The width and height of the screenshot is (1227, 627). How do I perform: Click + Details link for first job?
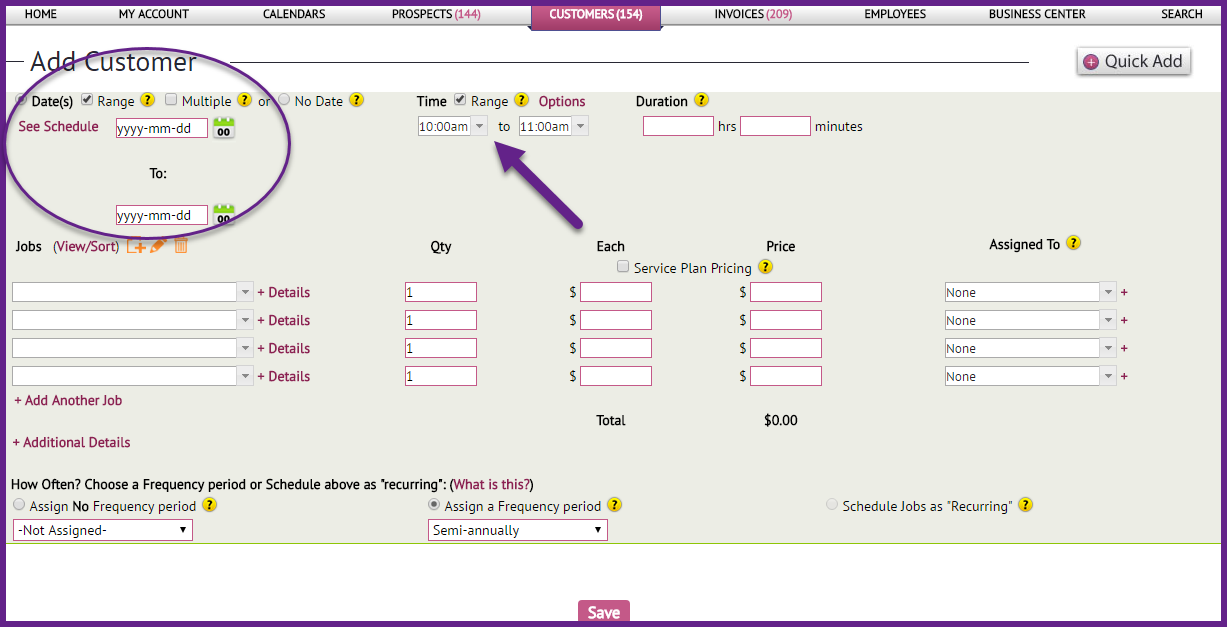(284, 292)
